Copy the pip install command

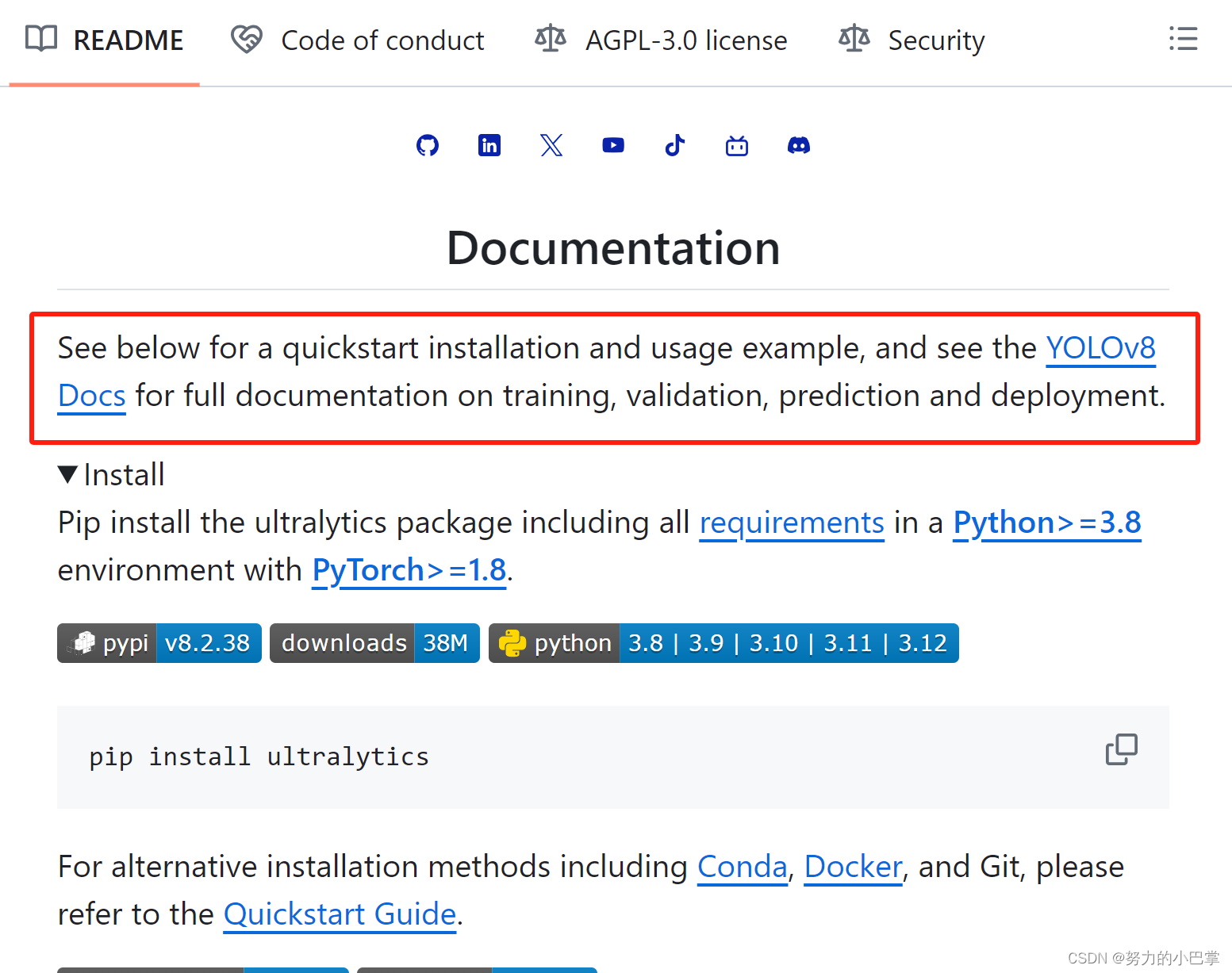[x=1122, y=749]
